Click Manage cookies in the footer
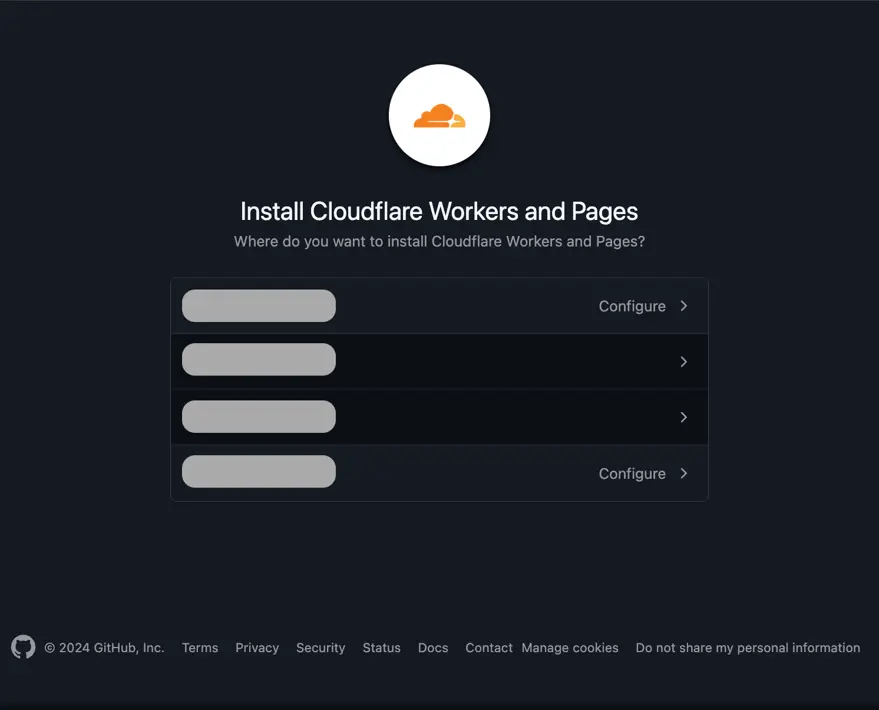Viewport: 879px width, 710px height. [x=570, y=648]
